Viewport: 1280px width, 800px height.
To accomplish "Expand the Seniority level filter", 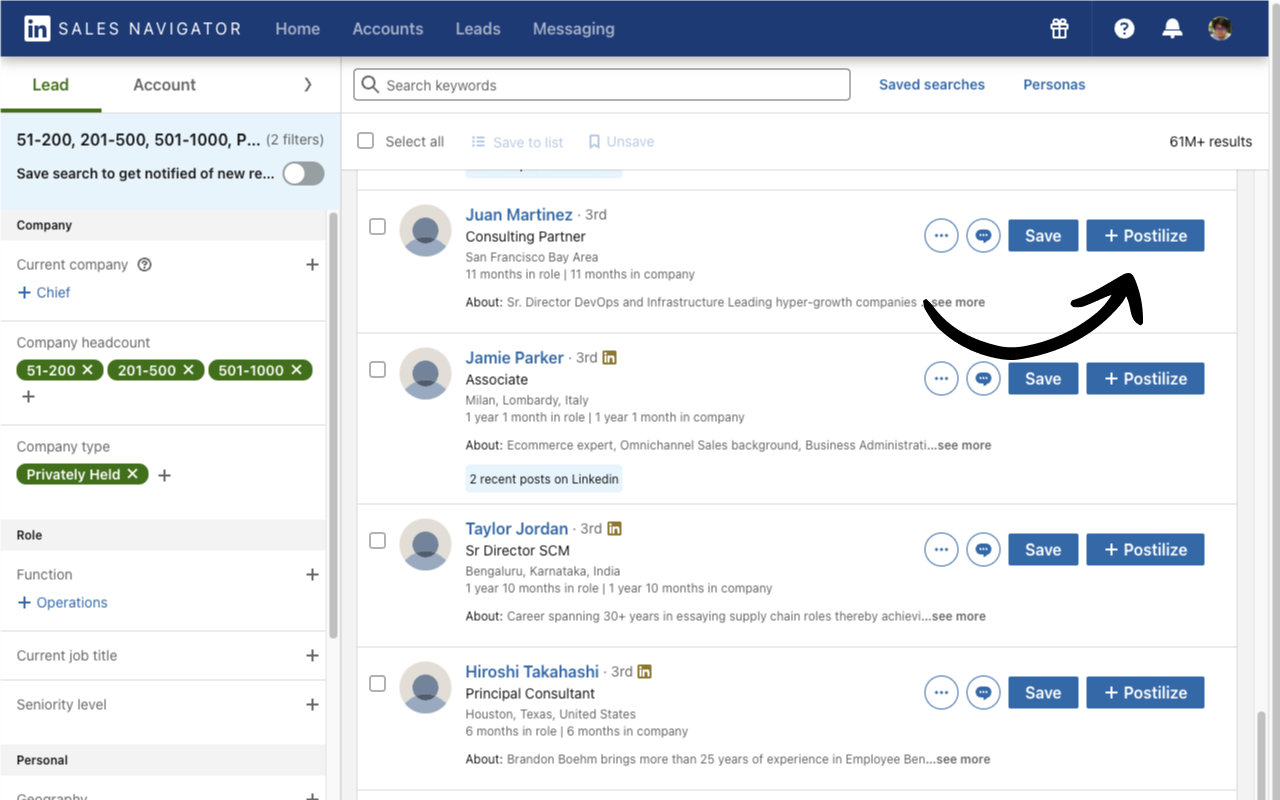I will point(312,705).
